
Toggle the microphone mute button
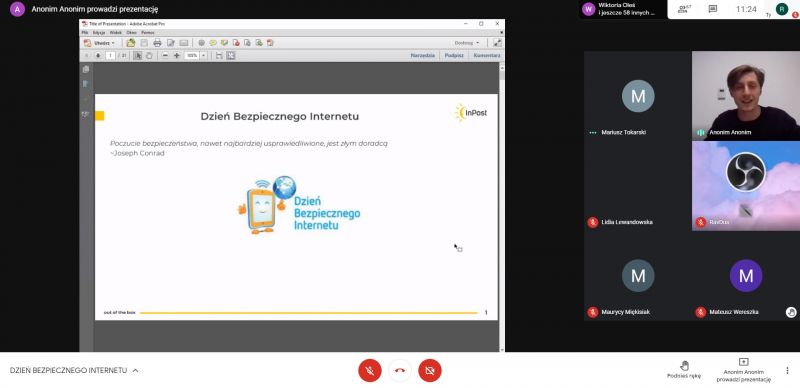pos(370,371)
